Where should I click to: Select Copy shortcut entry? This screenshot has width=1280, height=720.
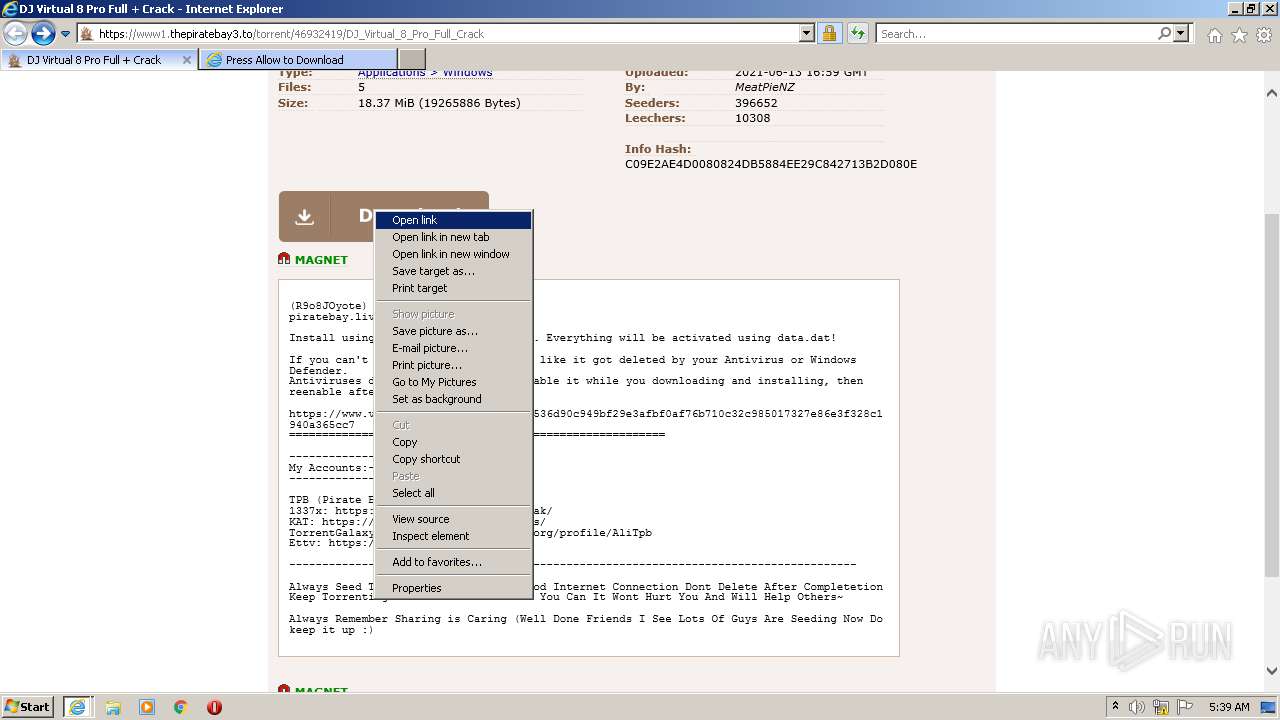(x=453, y=459)
